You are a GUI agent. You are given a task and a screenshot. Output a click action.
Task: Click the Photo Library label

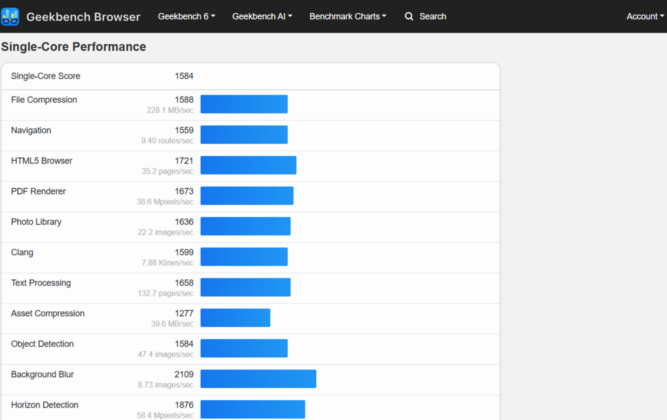(36, 222)
